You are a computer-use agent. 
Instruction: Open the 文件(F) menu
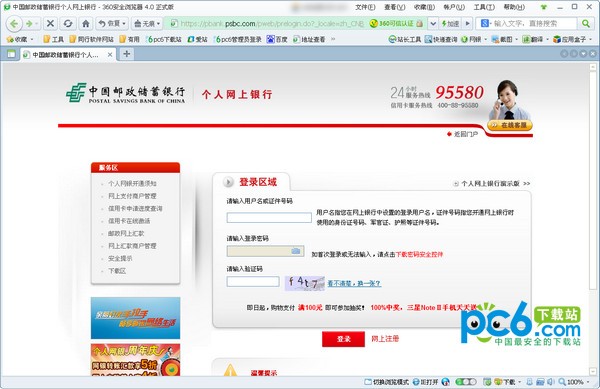coord(365,7)
